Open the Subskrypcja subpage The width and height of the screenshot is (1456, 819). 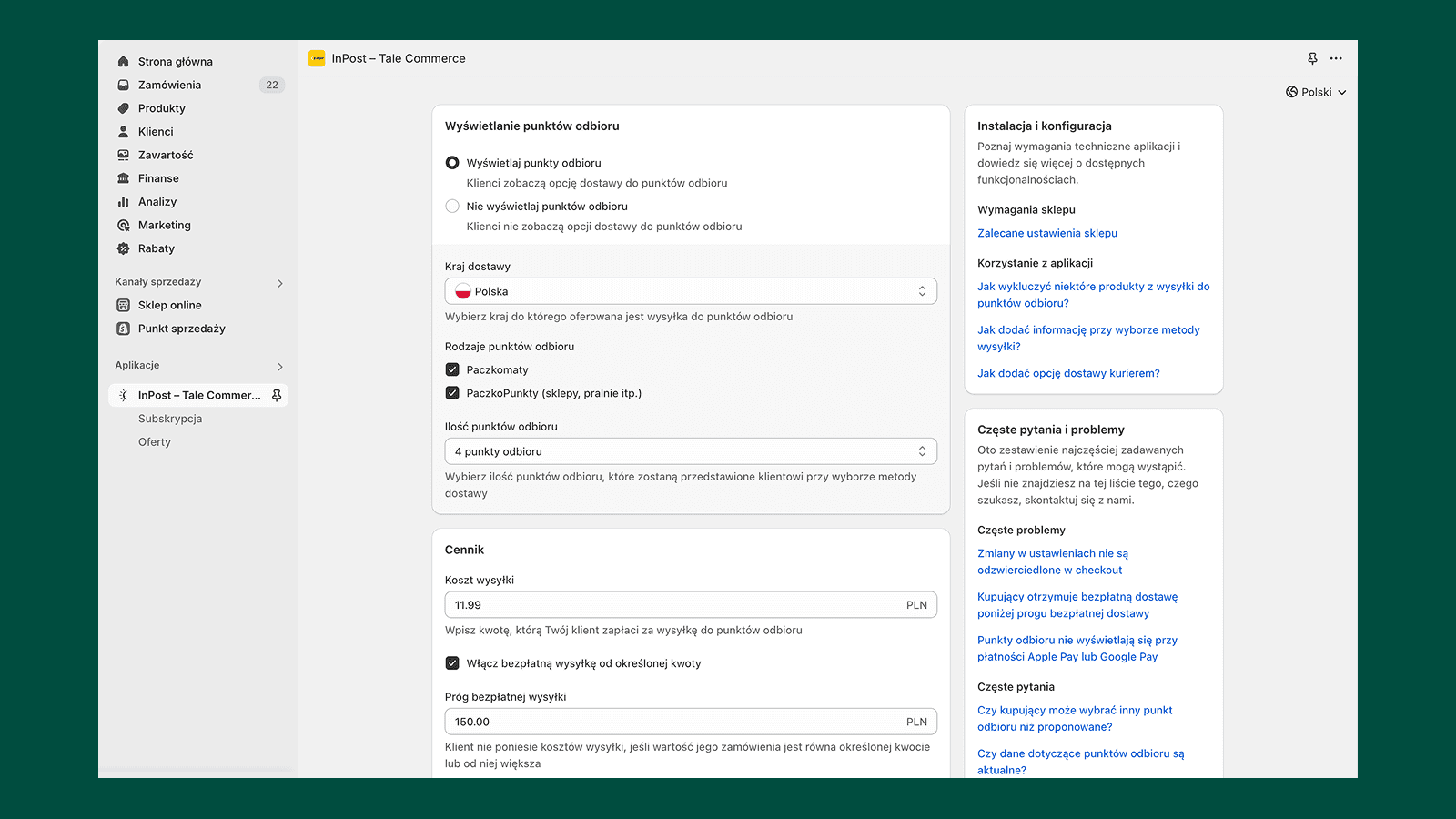click(x=170, y=419)
